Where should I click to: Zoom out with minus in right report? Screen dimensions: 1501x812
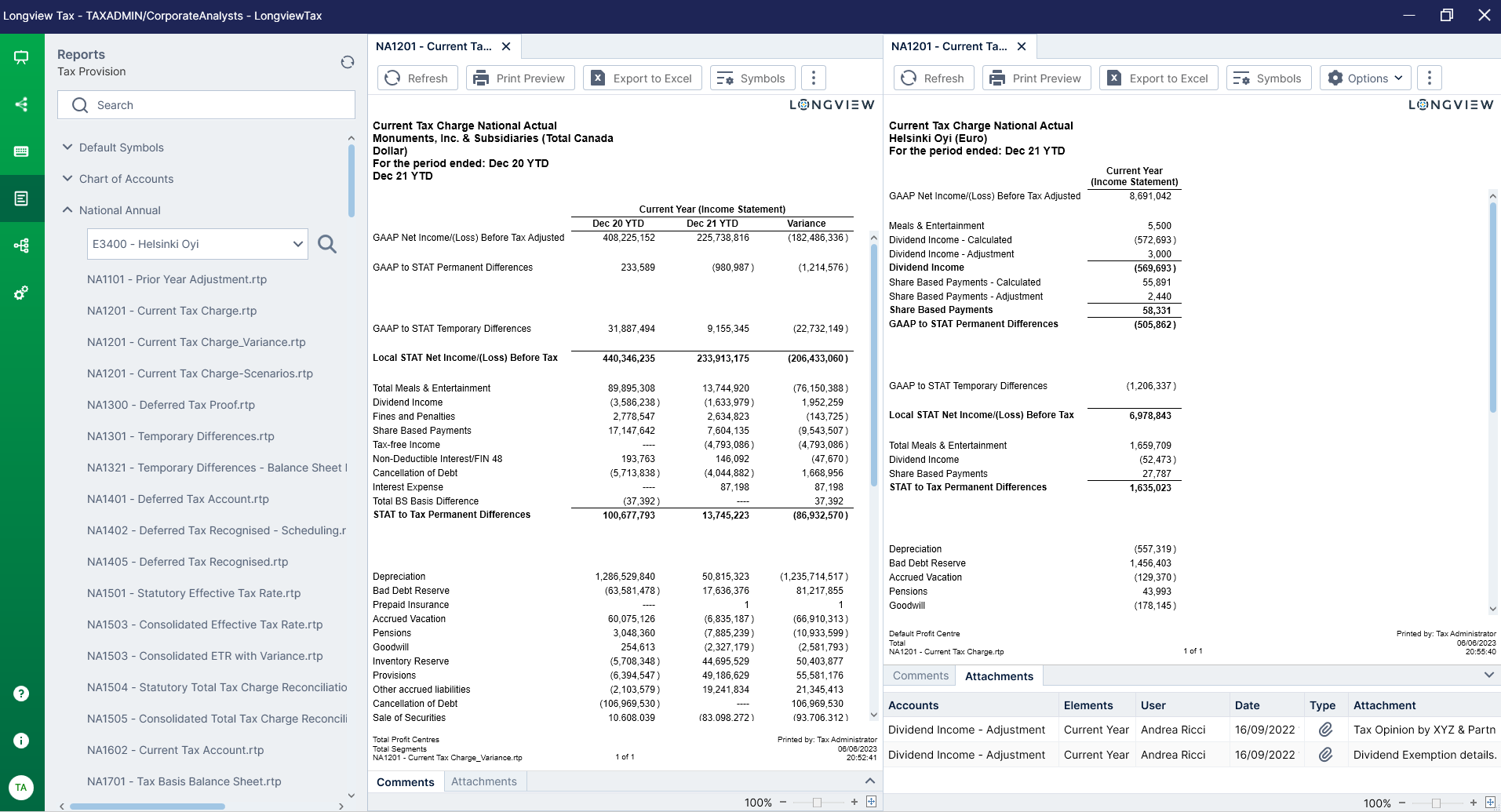click(1402, 803)
